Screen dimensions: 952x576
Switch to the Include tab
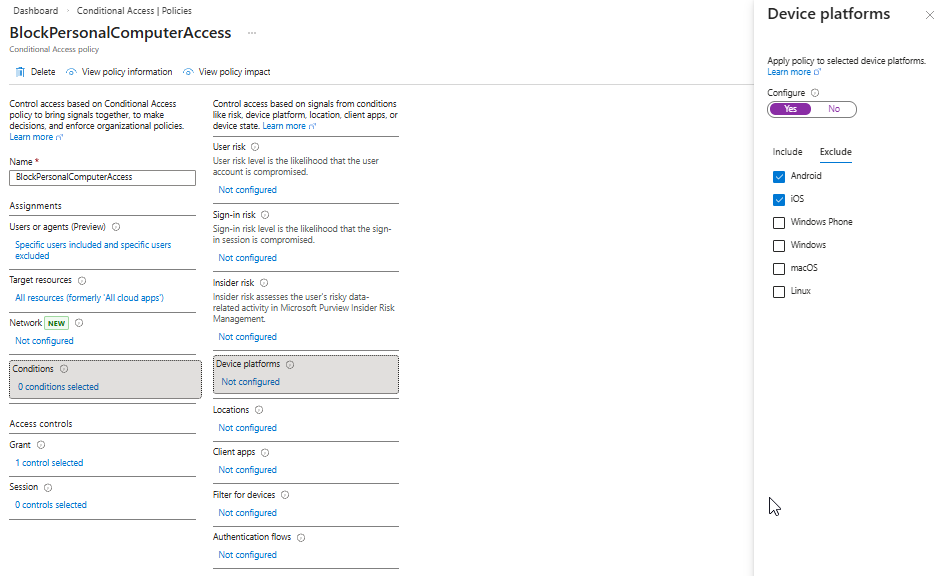click(x=787, y=152)
